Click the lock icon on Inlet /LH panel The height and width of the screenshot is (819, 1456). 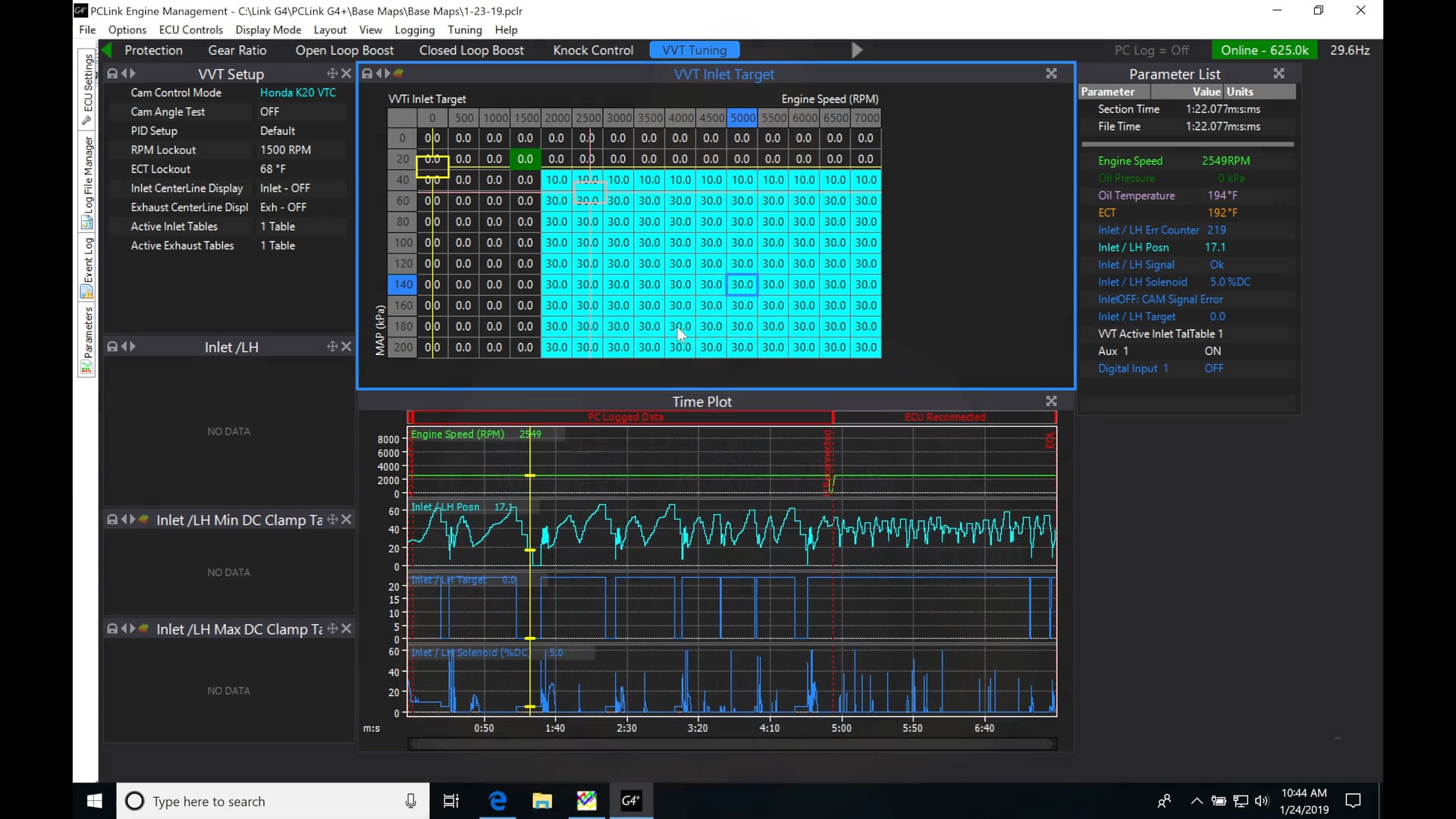coord(112,347)
